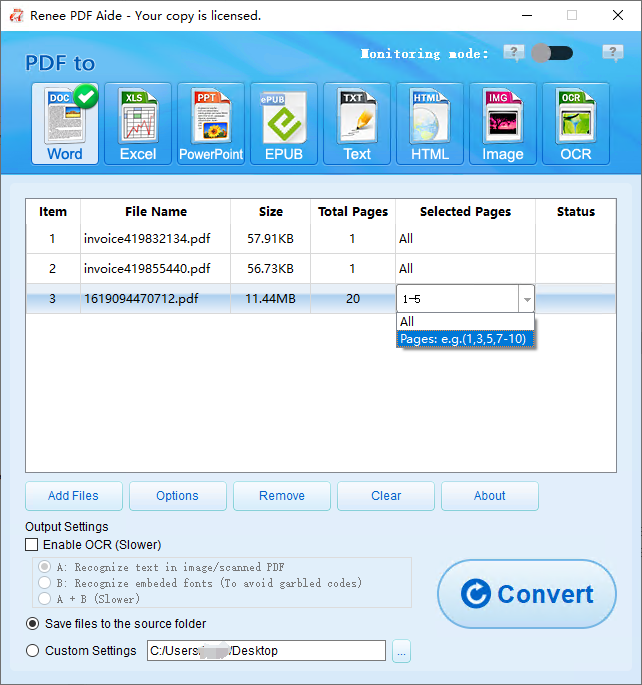
Task: Select the Custom Settings radio button
Action: [x=33, y=651]
